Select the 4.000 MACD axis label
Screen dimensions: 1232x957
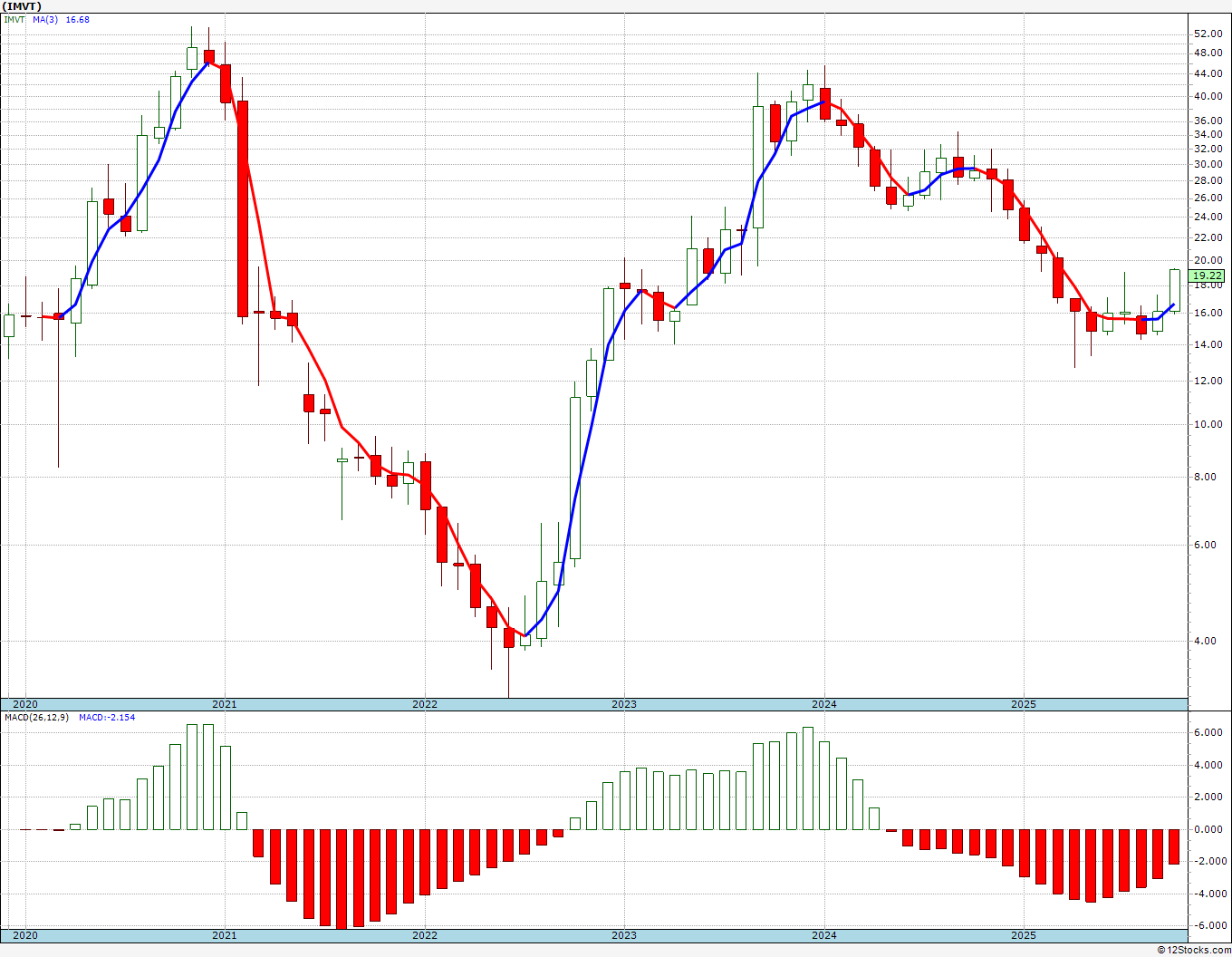click(1208, 765)
